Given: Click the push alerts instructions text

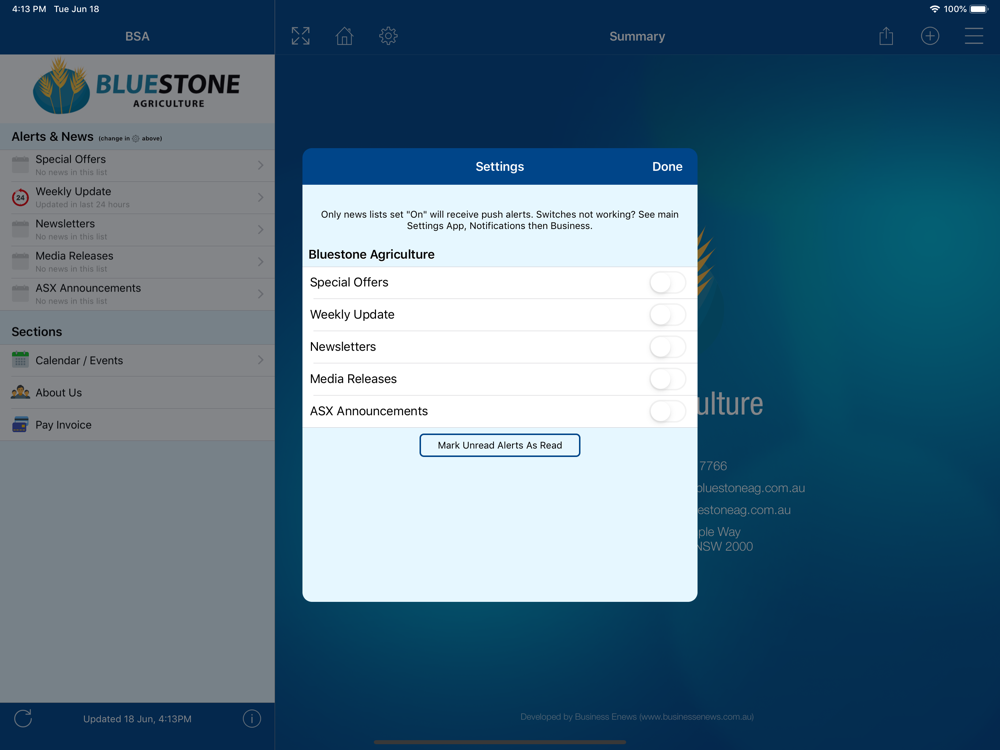Looking at the screenshot, I should [499, 220].
